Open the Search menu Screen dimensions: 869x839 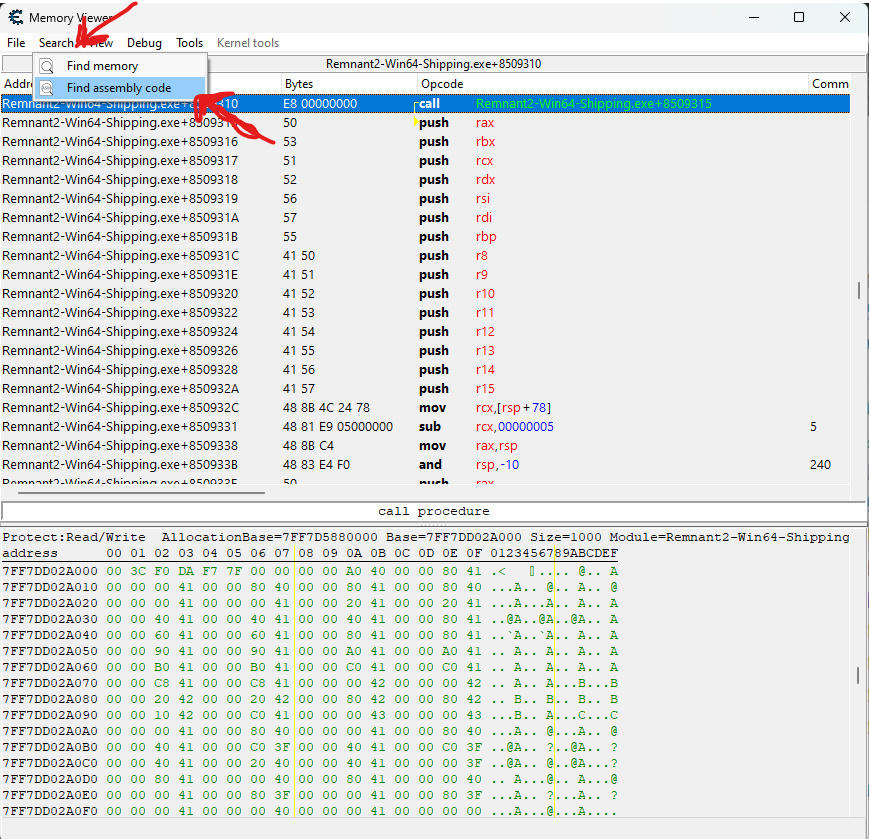pyautogui.click(x=56, y=43)
